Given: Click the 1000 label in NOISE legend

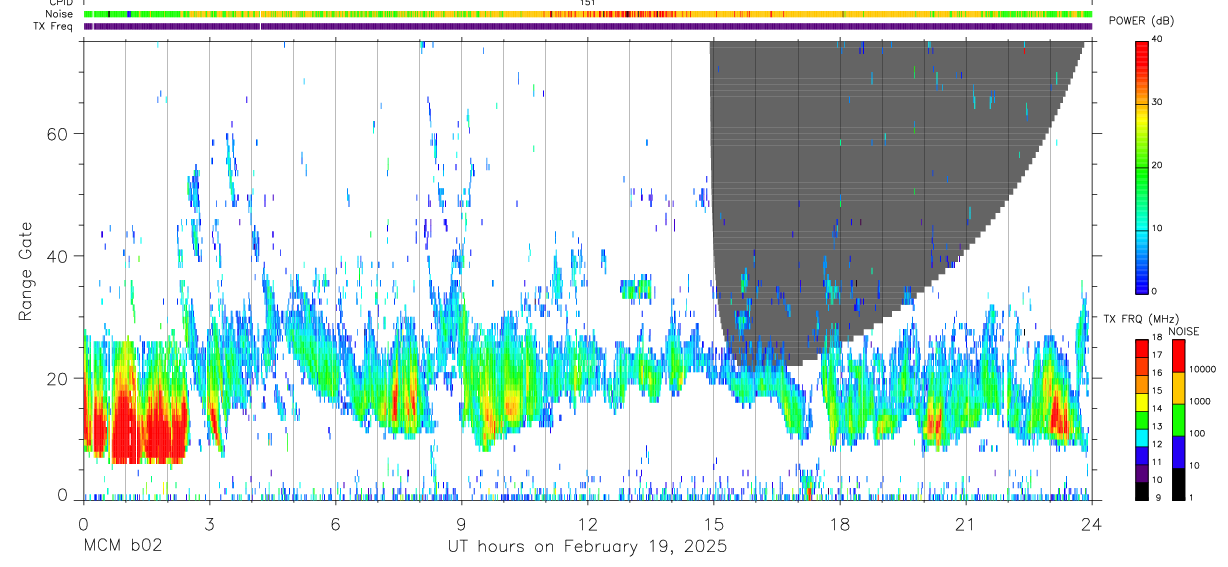Looking at the screenshot, I should pos(1200,401).
